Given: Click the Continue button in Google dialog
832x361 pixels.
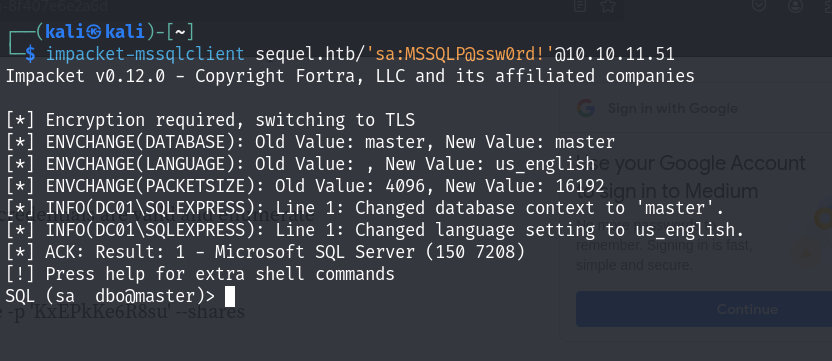Looking at the screenshot, I should click(x=747, y=309).
